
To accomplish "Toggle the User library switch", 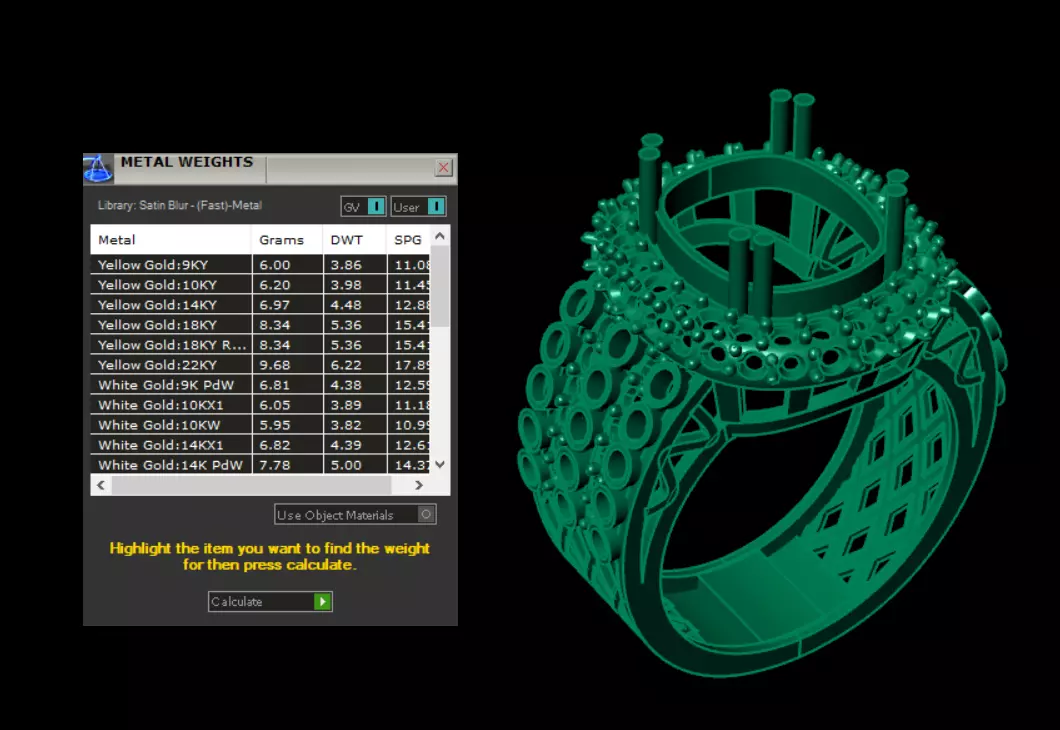I will point(418,207).
